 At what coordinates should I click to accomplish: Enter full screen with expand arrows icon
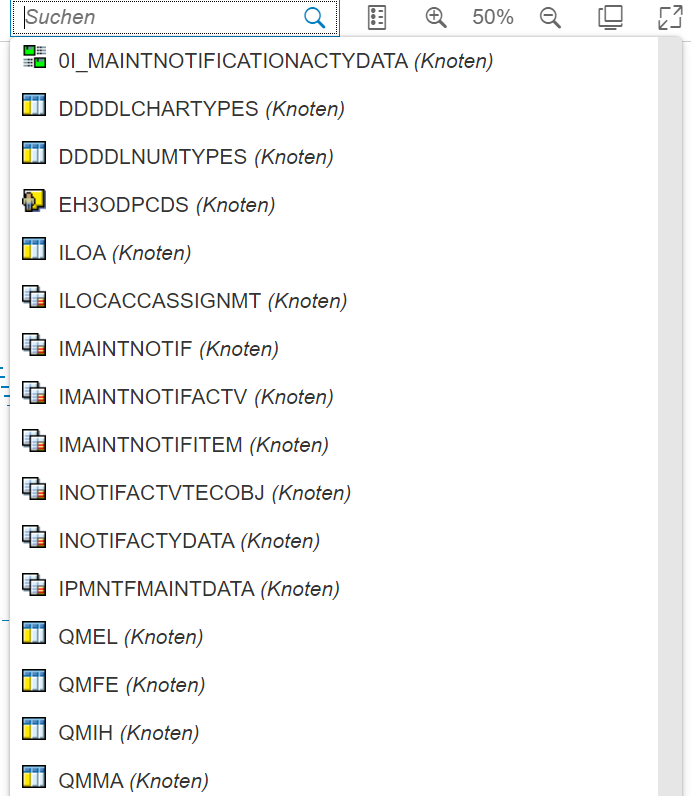tap(669, 17)
